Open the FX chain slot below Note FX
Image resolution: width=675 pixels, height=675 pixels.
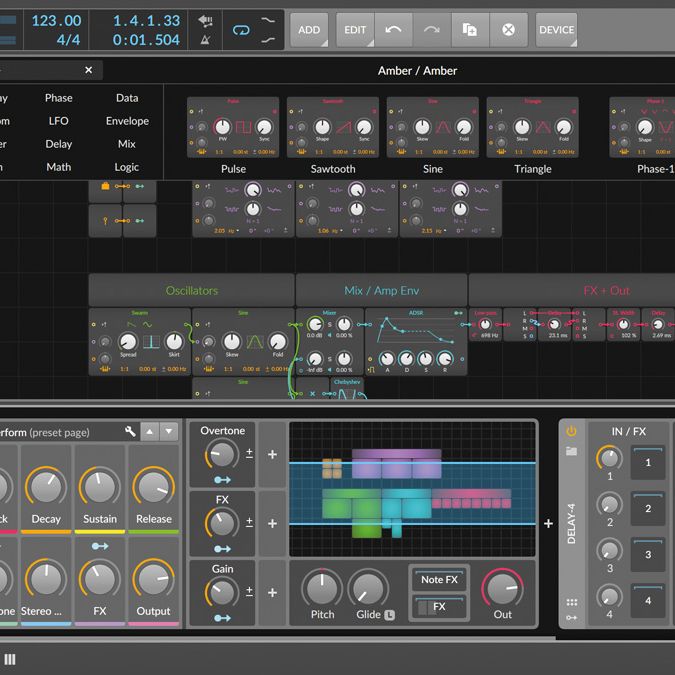(x=439, y=607)
